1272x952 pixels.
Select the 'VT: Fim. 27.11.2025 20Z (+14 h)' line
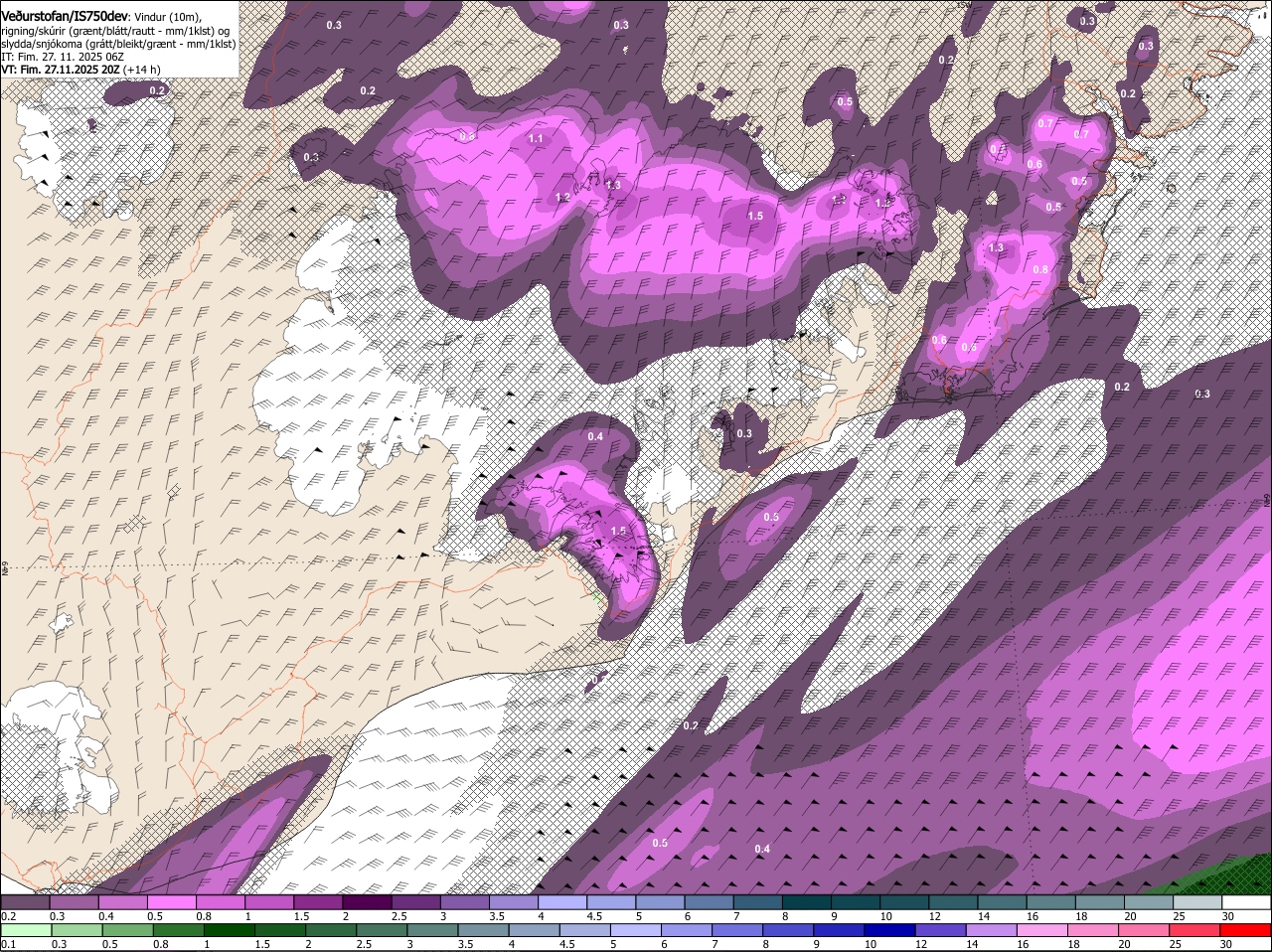click(x=80, y=71)
